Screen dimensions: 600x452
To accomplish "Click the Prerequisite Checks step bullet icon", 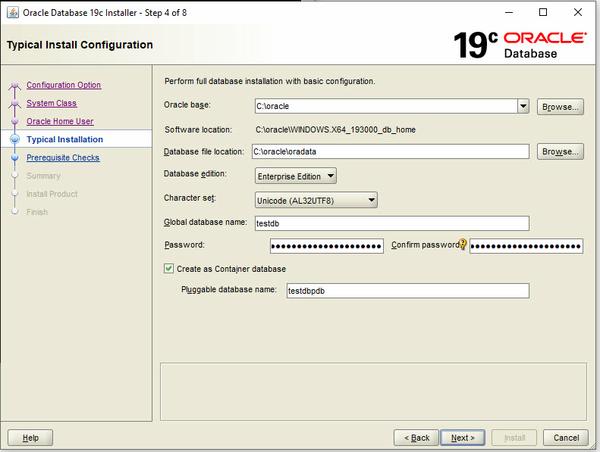I will 14,158.
